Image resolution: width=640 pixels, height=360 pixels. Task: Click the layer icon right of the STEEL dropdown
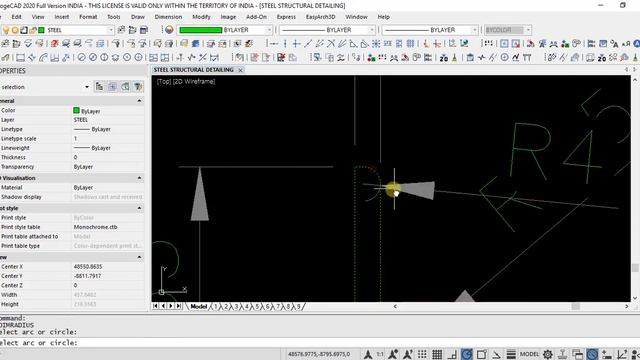(122, 30)
